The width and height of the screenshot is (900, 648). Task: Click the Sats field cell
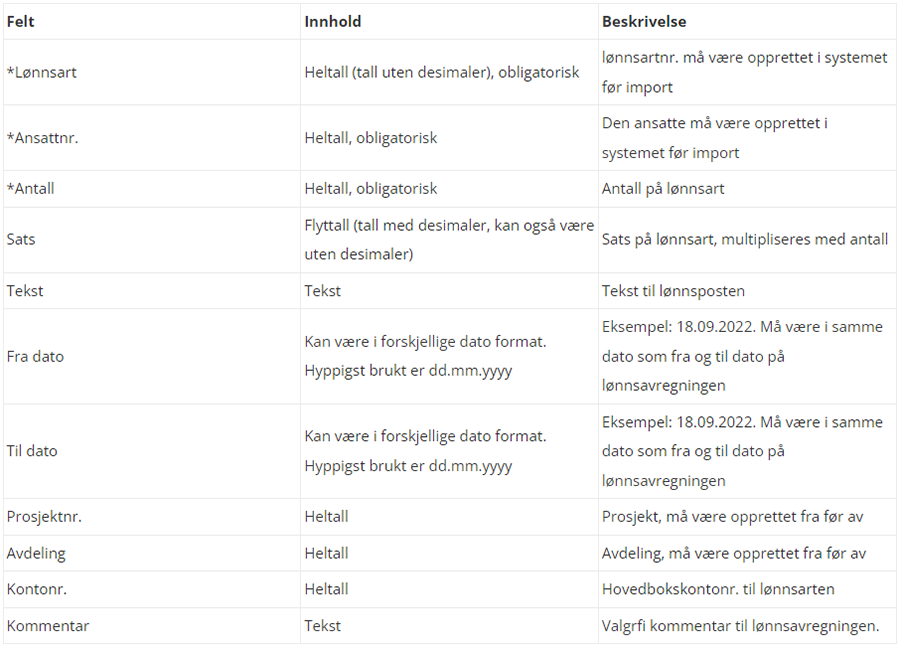pos(21,240)
